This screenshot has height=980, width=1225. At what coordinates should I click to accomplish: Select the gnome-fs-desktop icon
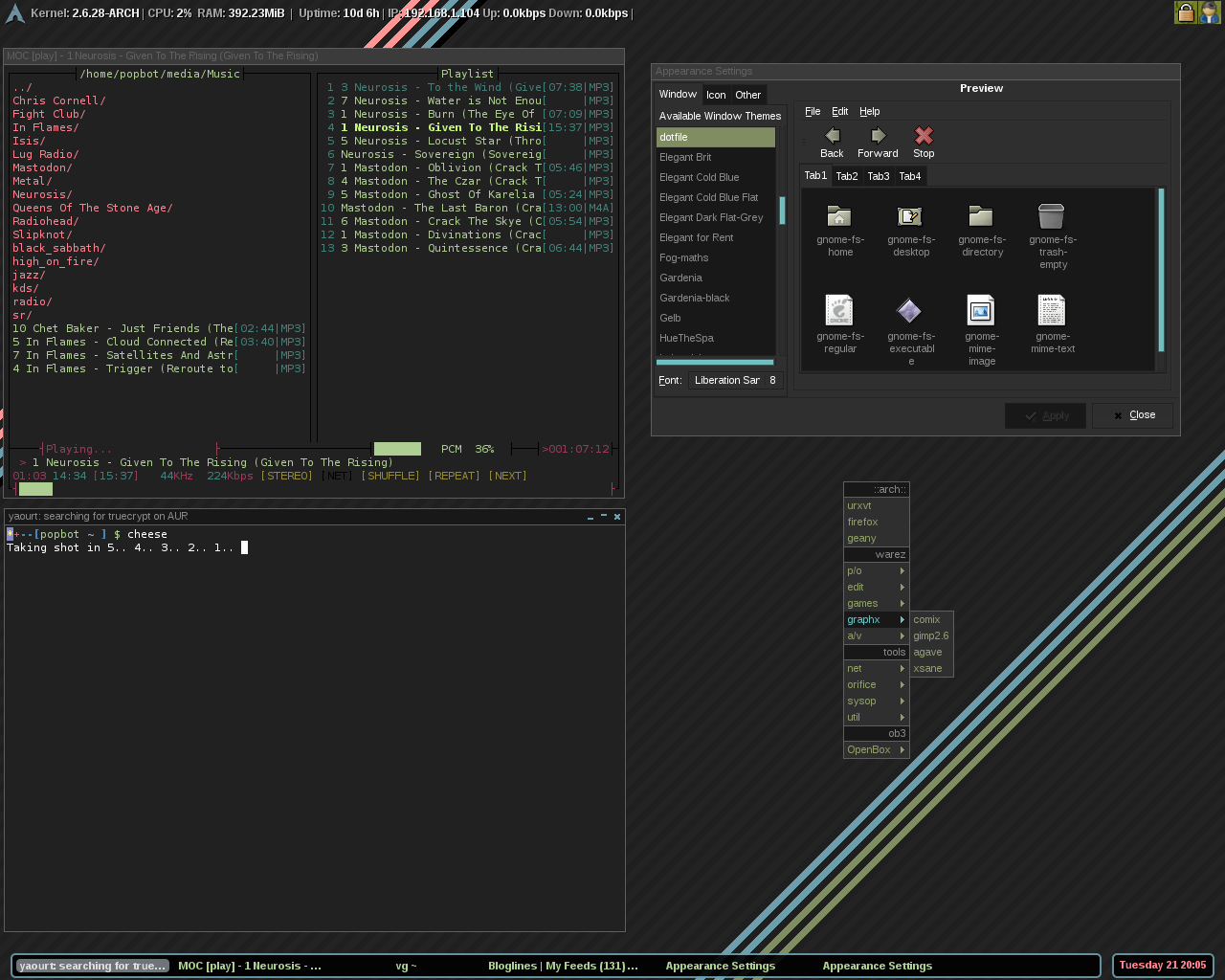coord(910,216)
